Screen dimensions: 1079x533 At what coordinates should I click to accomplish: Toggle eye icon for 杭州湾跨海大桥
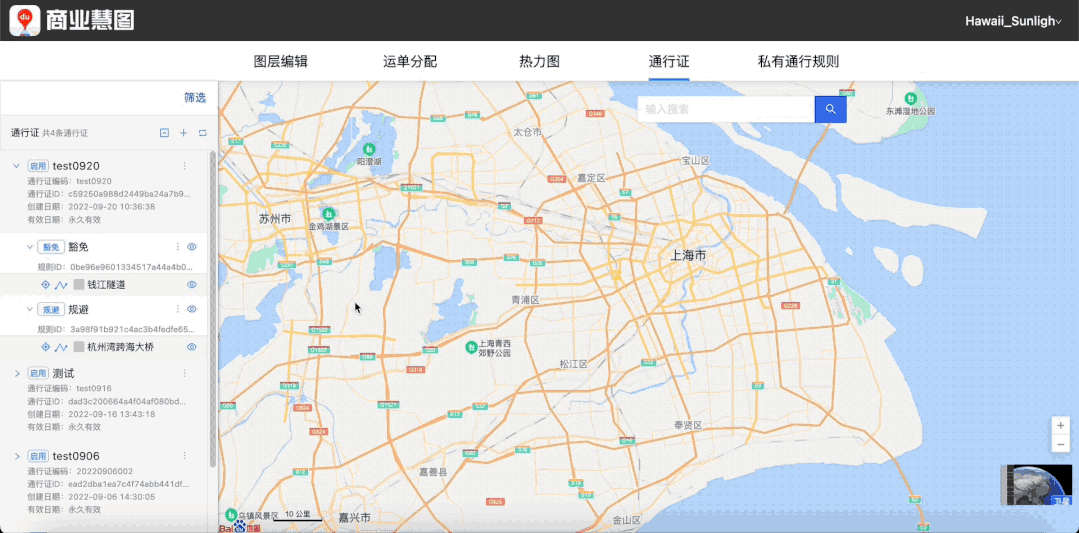coord(192,347)
